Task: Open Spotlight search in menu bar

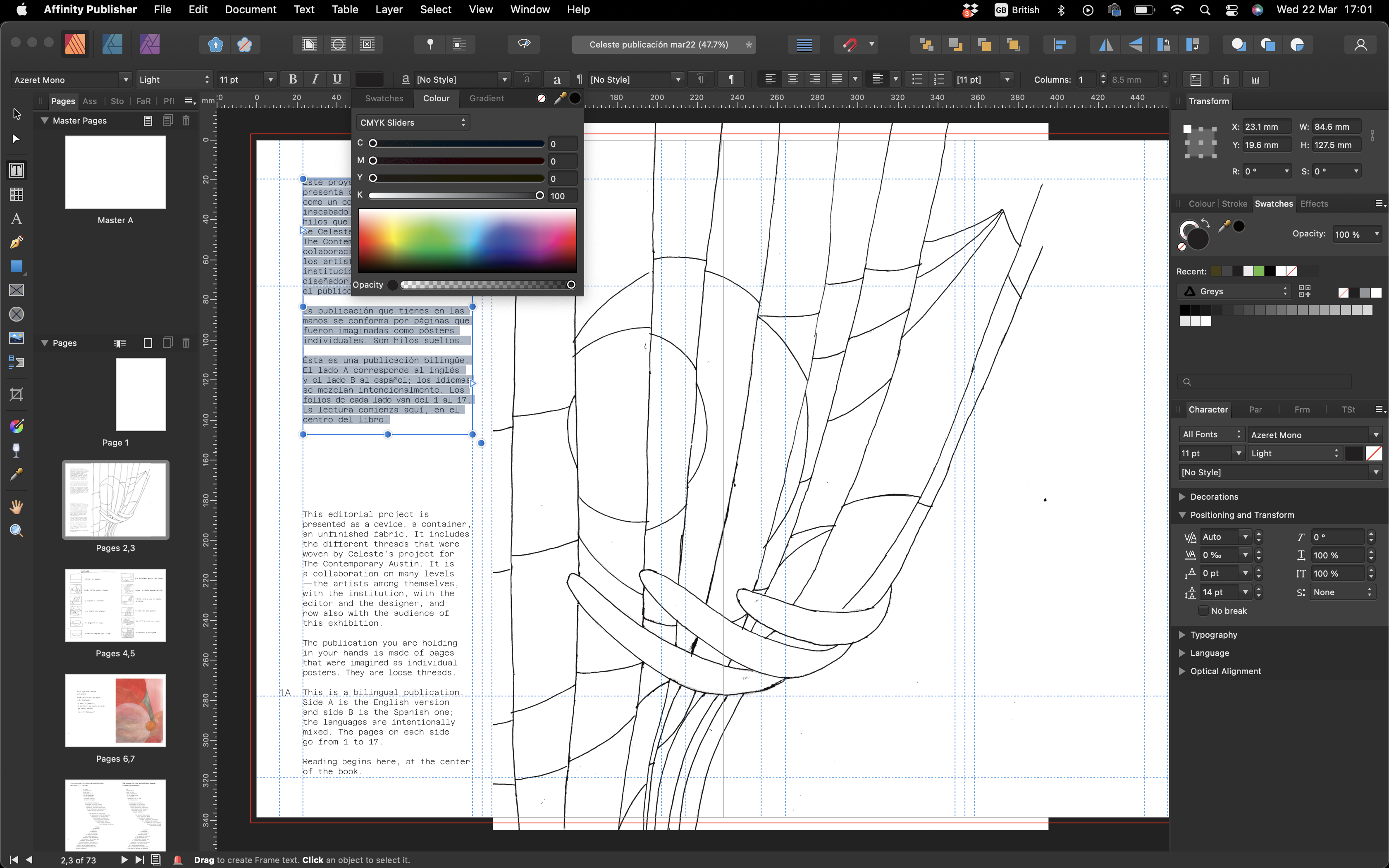Action: coord(1205,10)
